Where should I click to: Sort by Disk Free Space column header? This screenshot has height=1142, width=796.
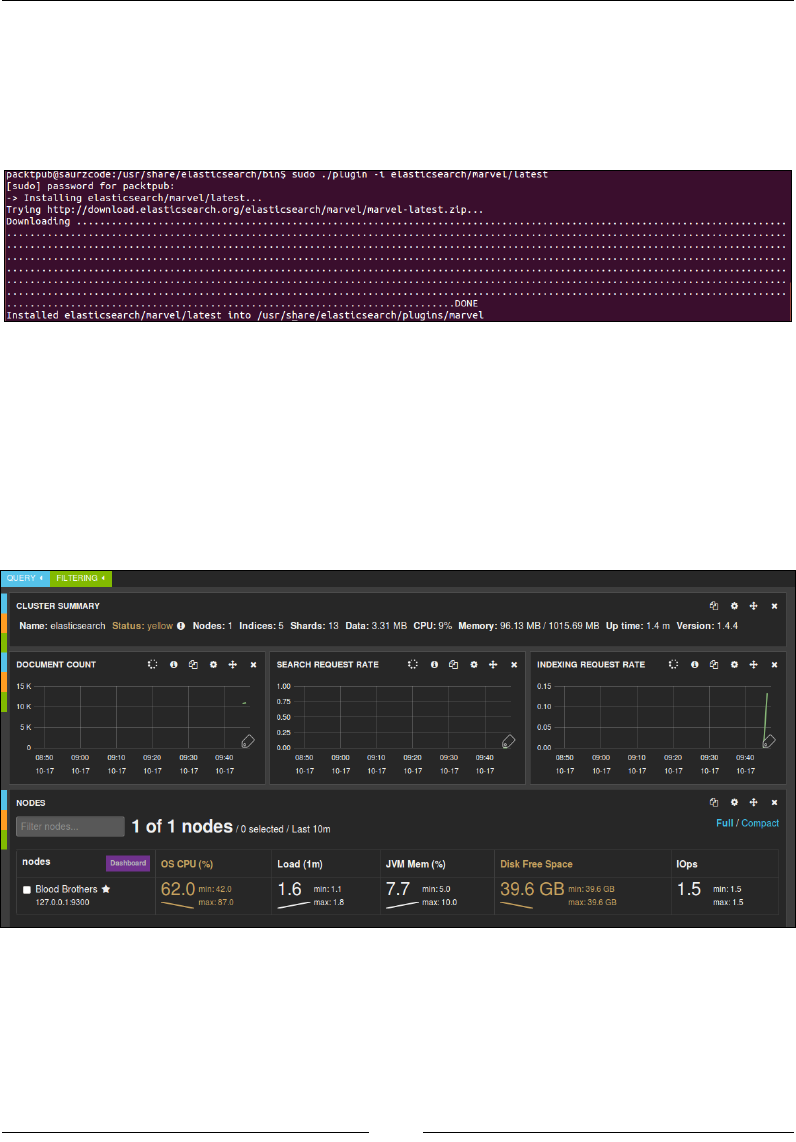point(536,864)
